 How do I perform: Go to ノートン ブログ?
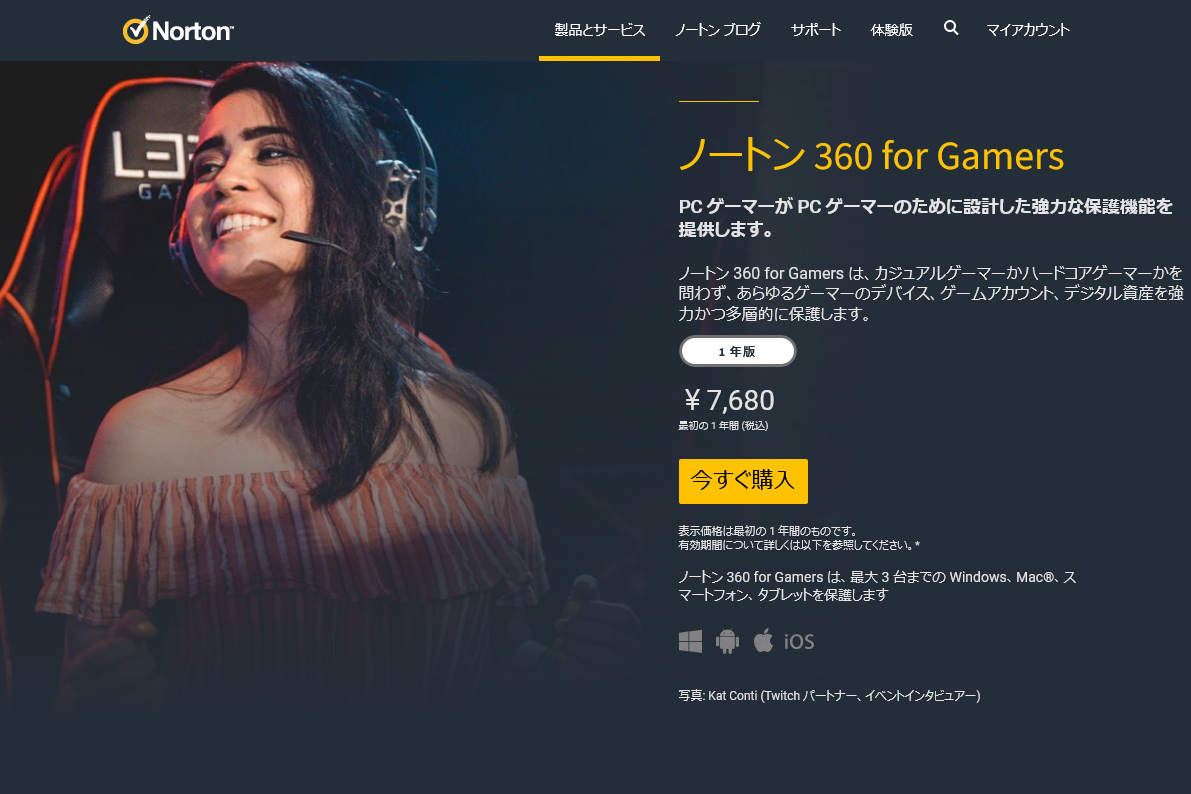pos(718,30)
